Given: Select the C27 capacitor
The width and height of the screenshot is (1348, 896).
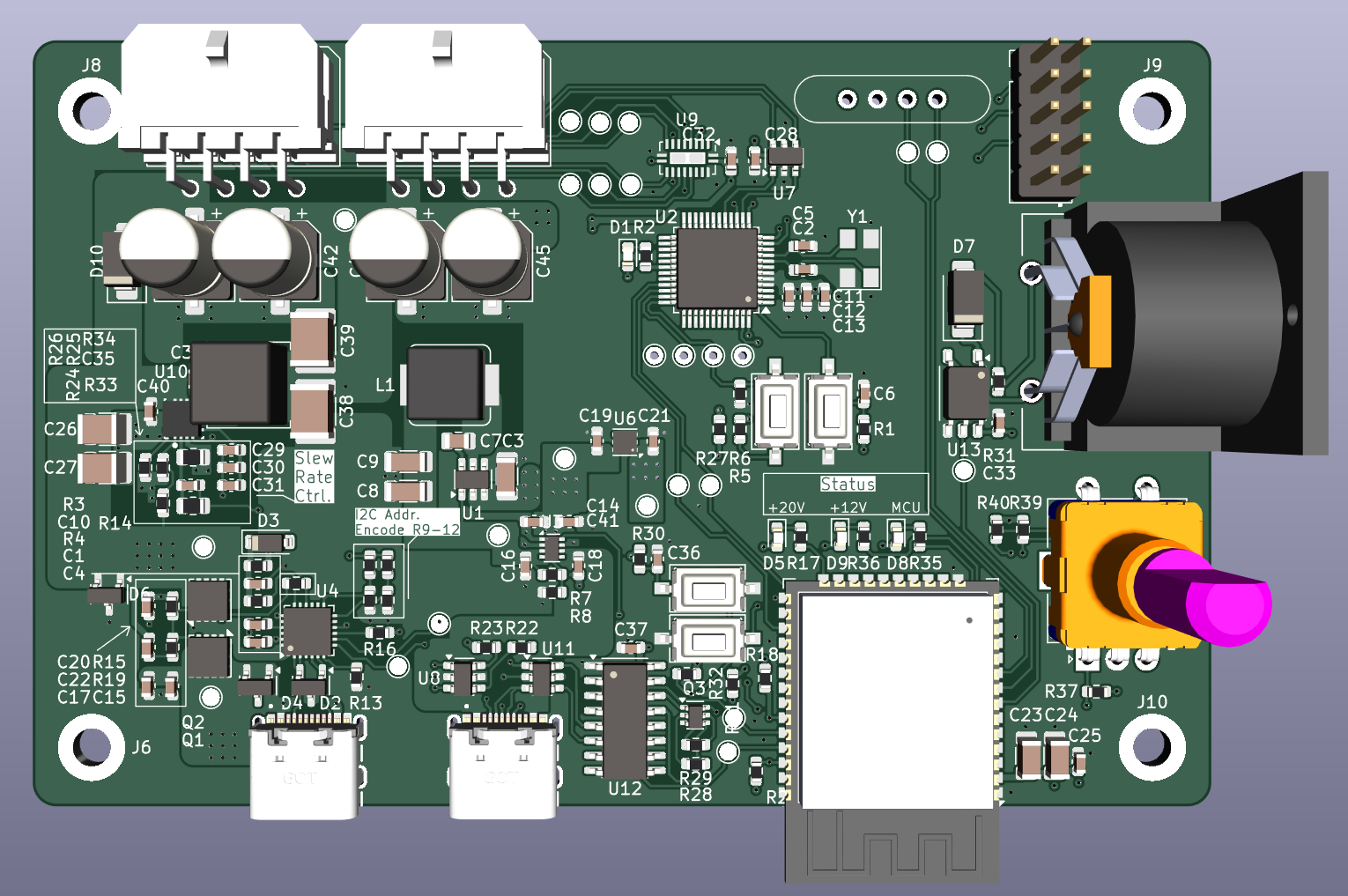Looking at the screenshot, I should 105,467.
